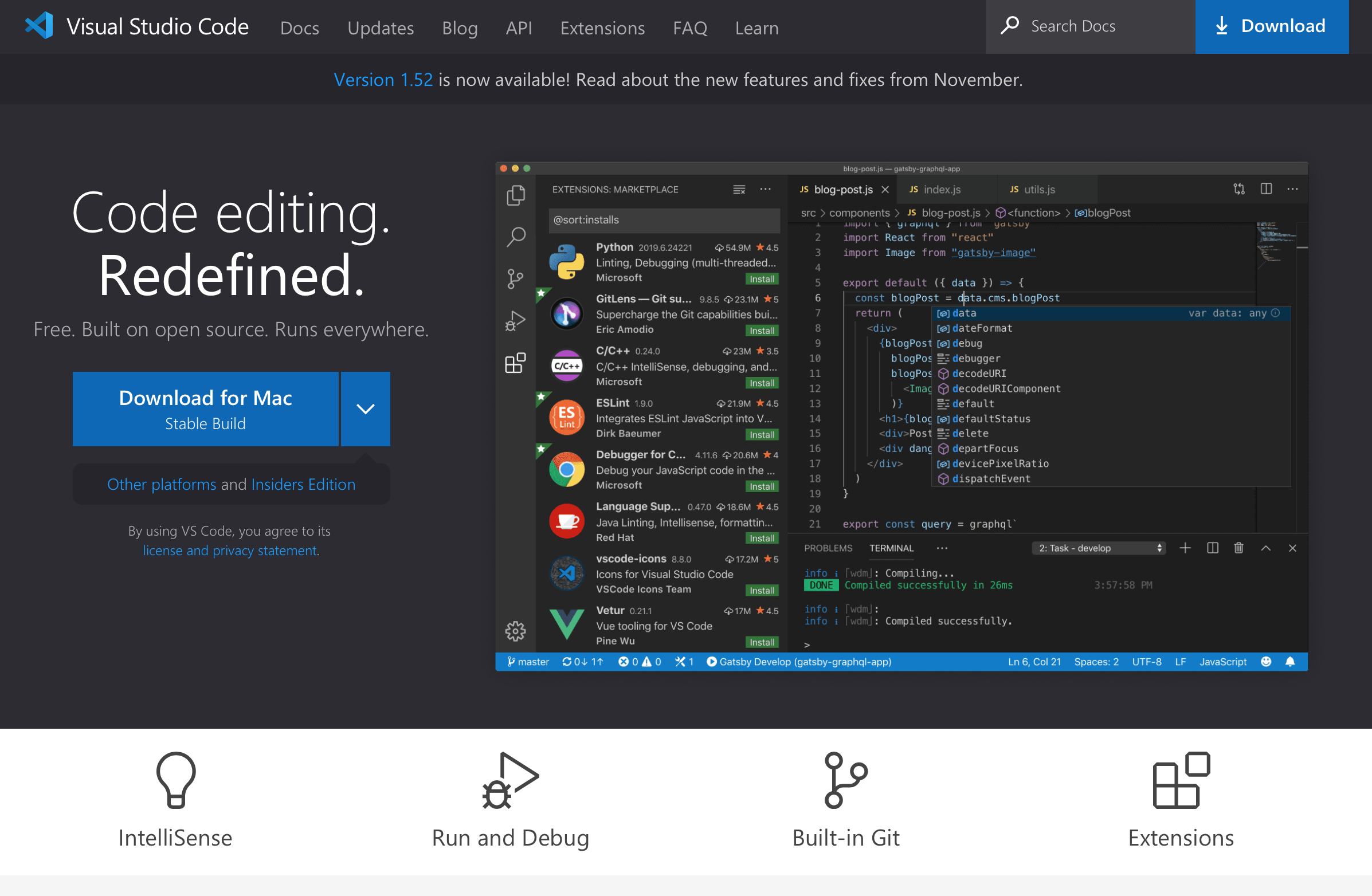
Task: Click the download arrow icon in header
Action: click(x=1221, y=26)
